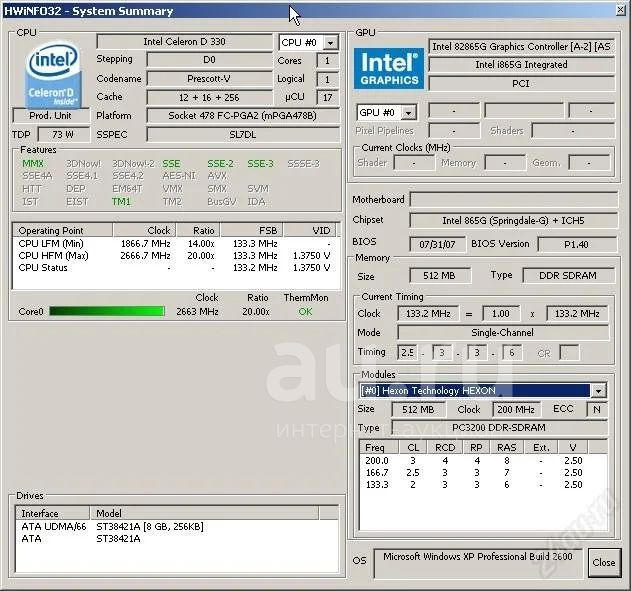Click the GPU bus PCI field
631x591 pixels.
point(522,84)
